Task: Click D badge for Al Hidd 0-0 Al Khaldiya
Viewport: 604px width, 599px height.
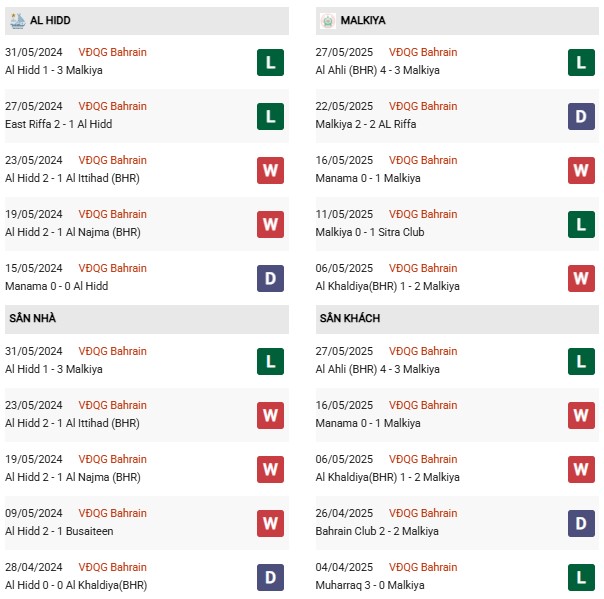Action: (x=270, y=577)
